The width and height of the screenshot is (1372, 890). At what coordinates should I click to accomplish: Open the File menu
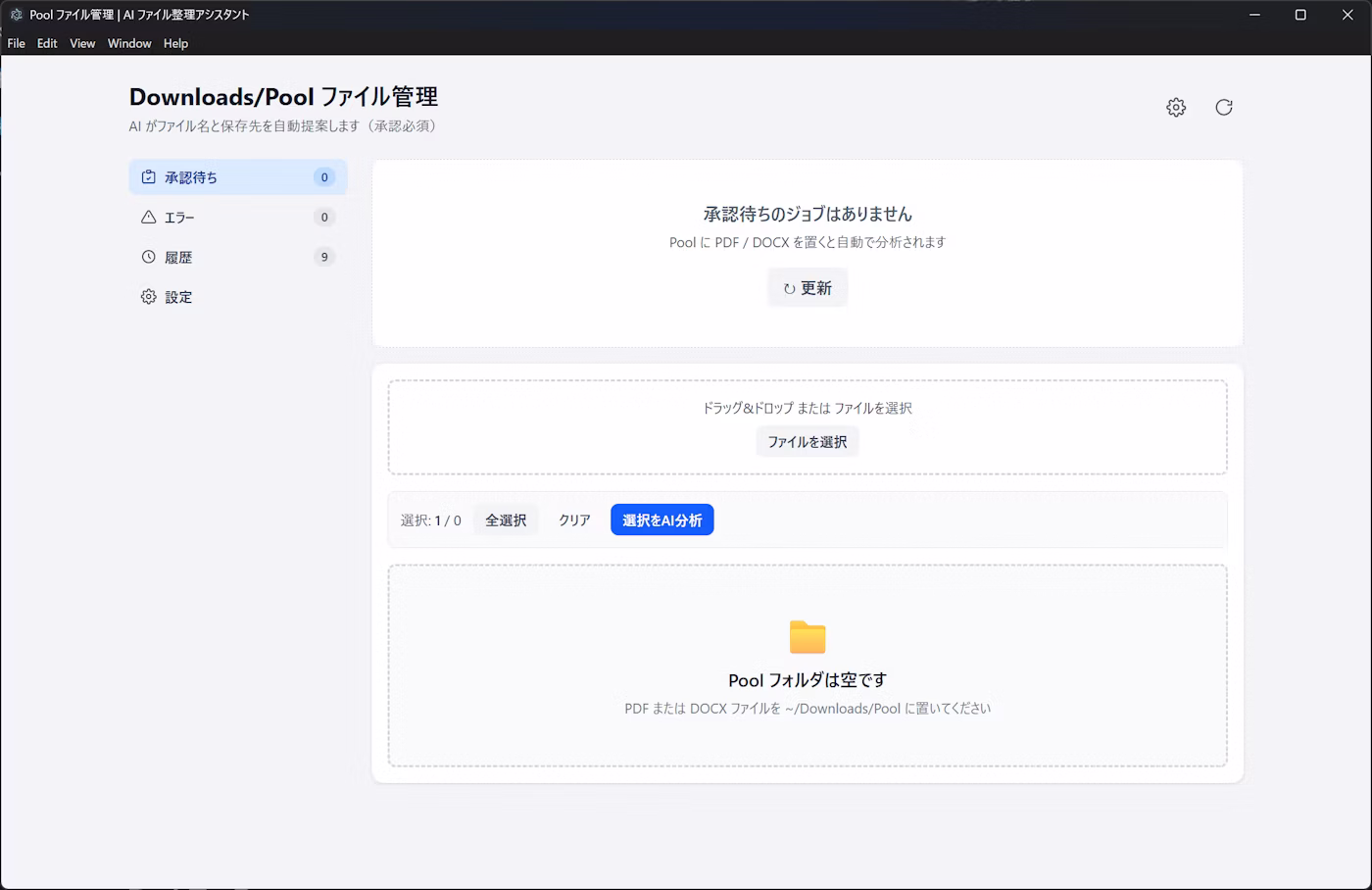pos(17,43)
